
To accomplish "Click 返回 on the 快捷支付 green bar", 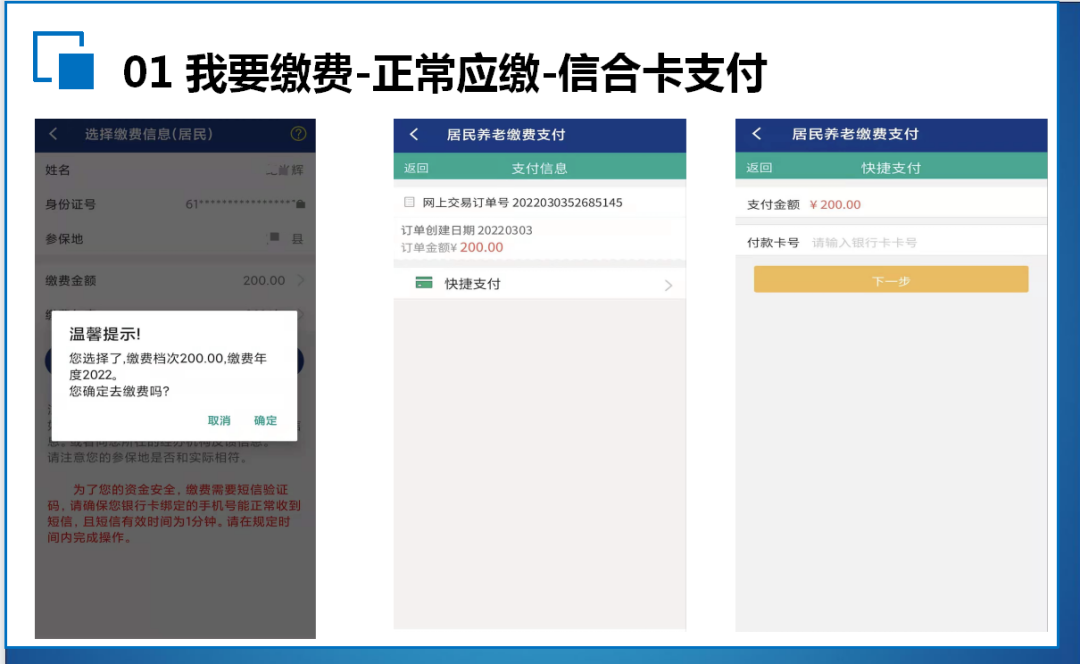I will click(x=759, y=167).
